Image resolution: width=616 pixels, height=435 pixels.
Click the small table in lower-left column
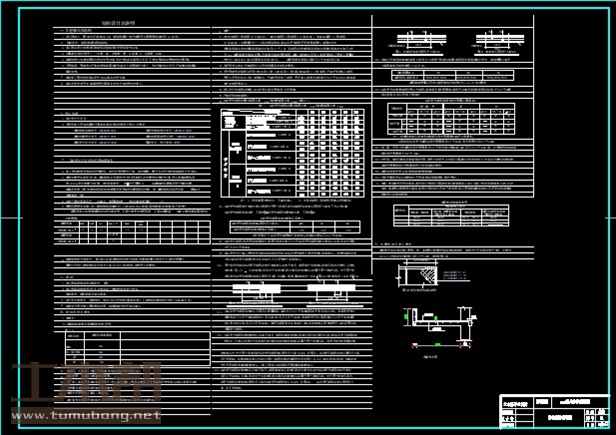tap(93, 350)
